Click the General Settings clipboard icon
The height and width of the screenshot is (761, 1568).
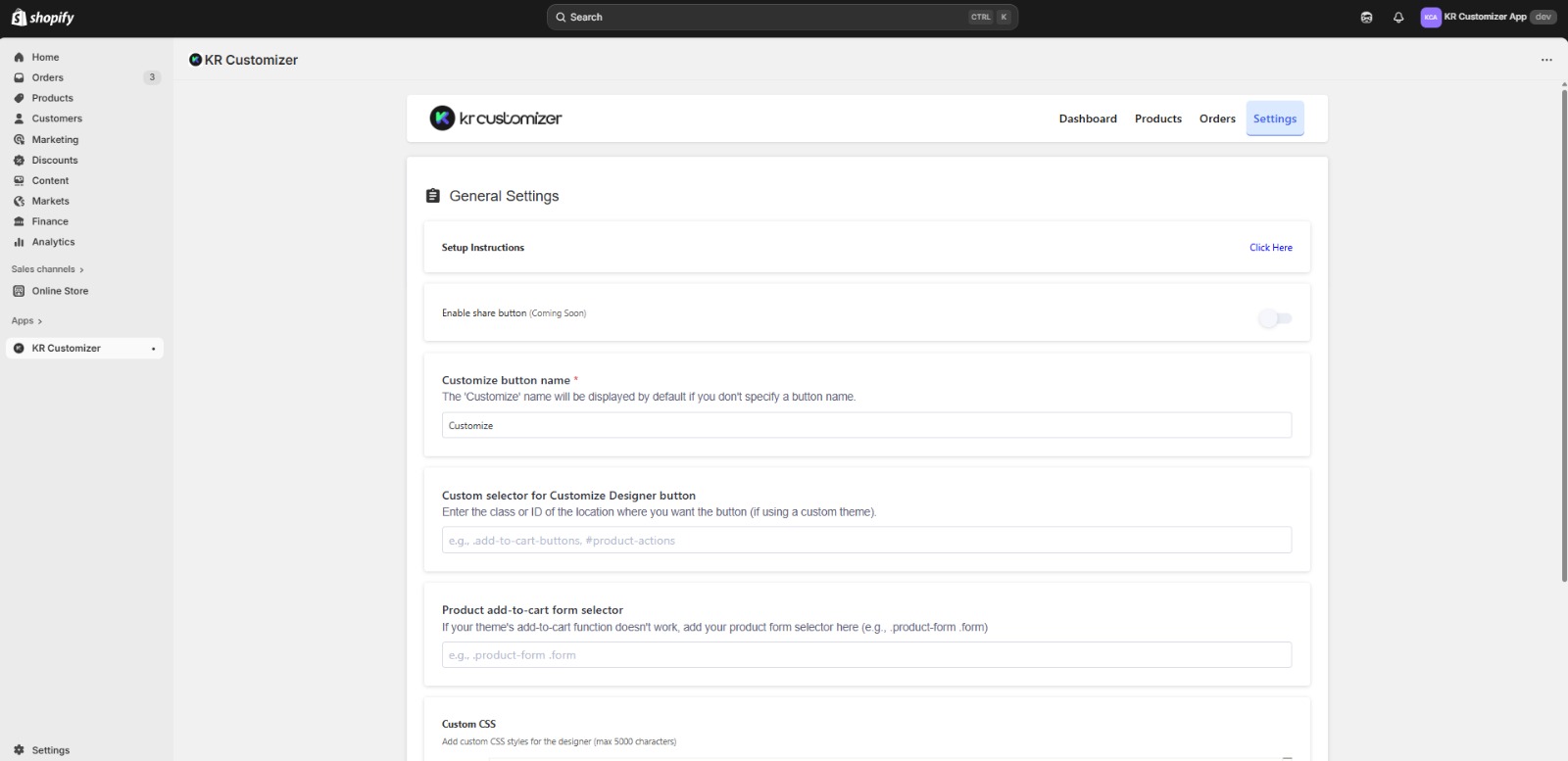tap(433, 196)
